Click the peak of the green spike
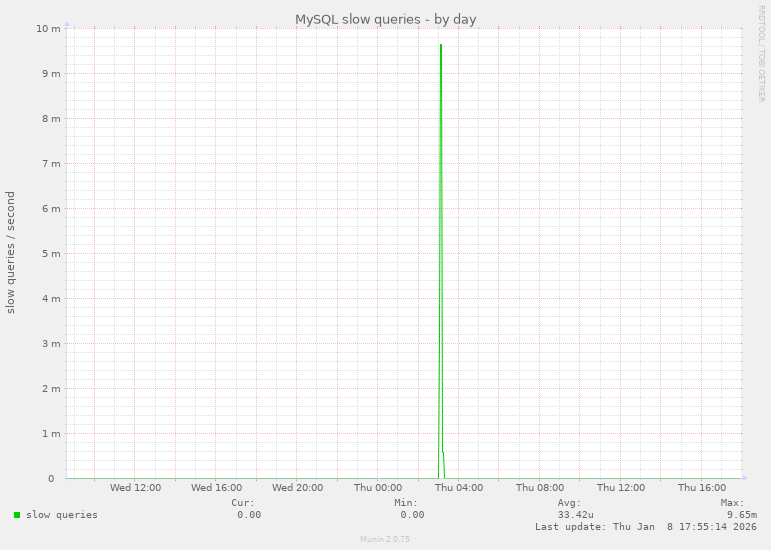 pyautogui.click(x=441, y=45)
